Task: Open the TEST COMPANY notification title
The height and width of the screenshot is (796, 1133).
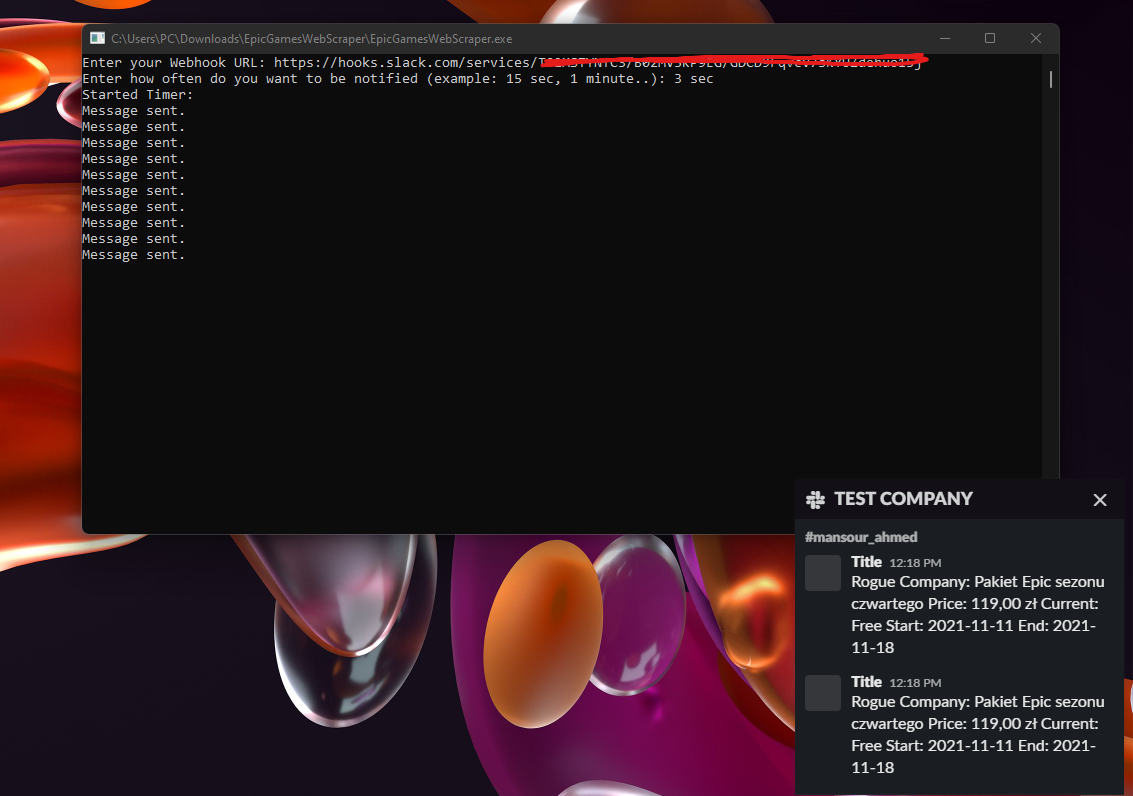Action: [x=903, y=498]
